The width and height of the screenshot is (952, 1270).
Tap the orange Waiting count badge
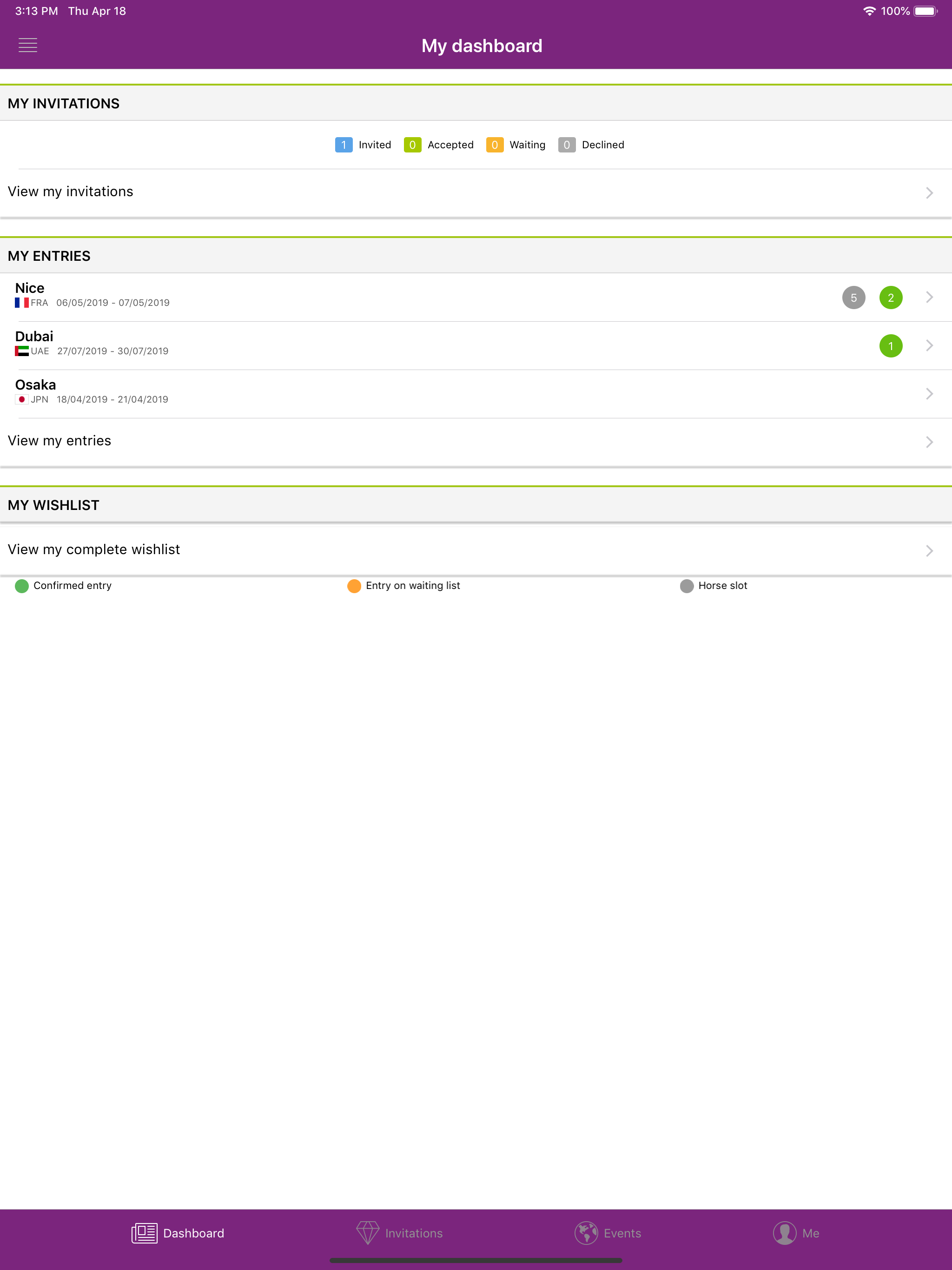point(495,145)
